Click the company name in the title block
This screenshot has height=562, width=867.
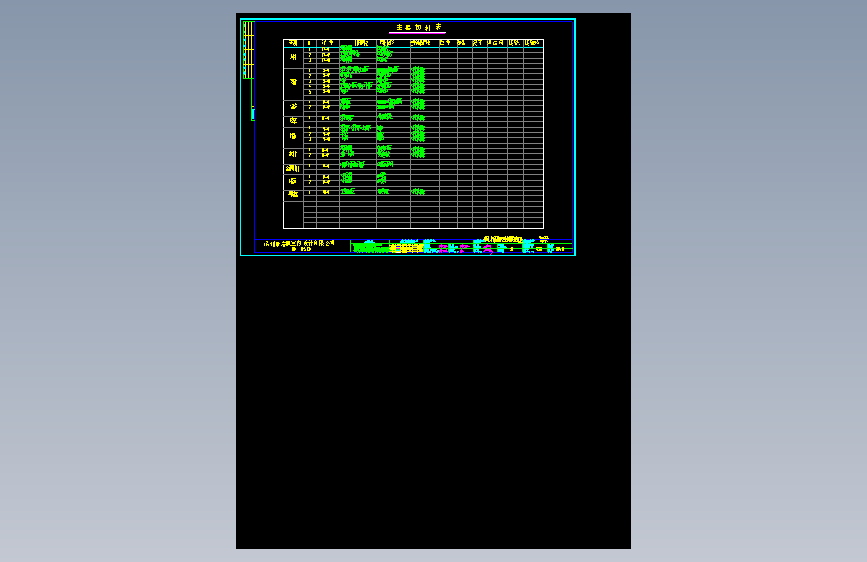pos(299,243)
